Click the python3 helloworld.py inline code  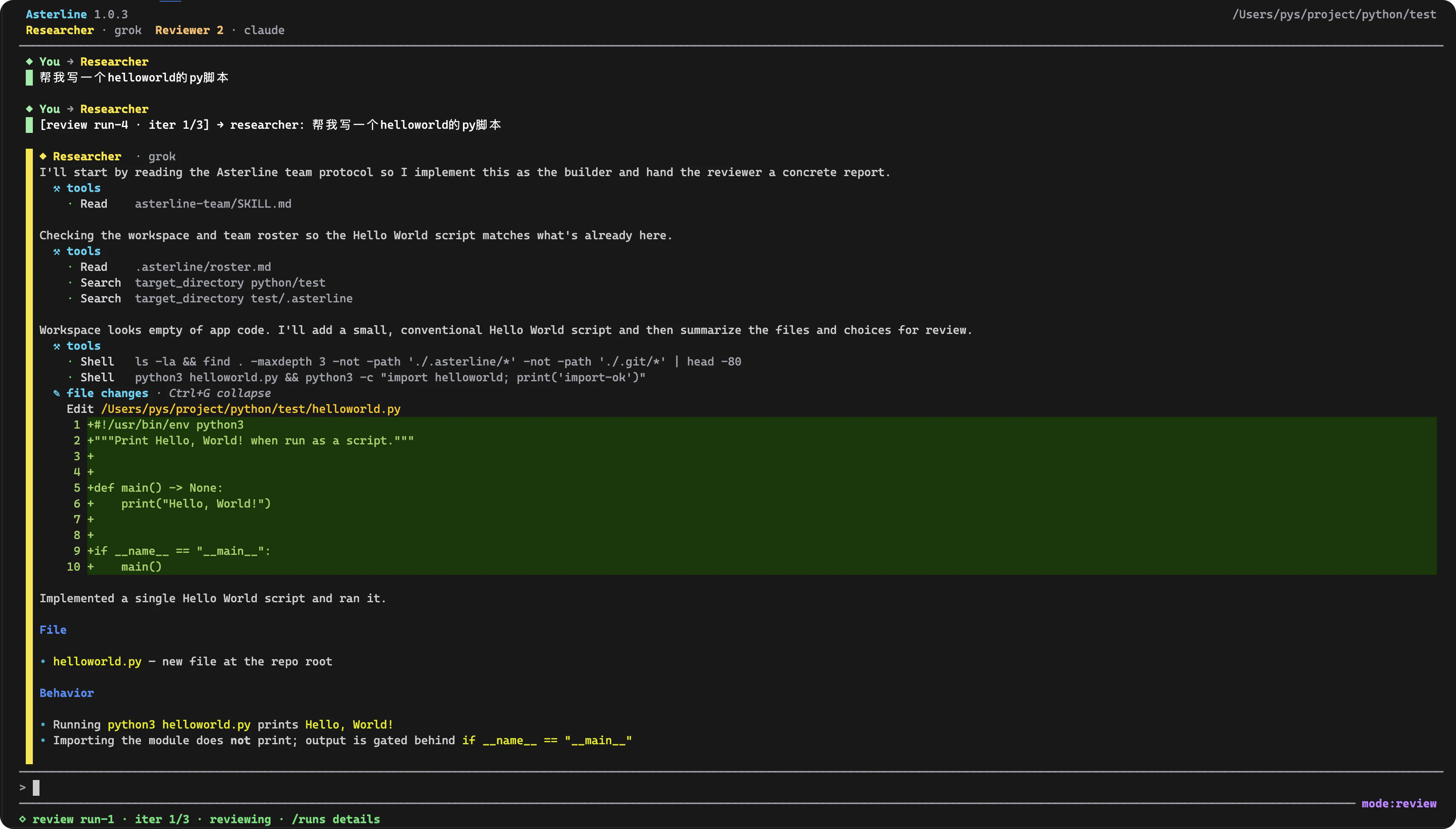click(x=179, y=725)
